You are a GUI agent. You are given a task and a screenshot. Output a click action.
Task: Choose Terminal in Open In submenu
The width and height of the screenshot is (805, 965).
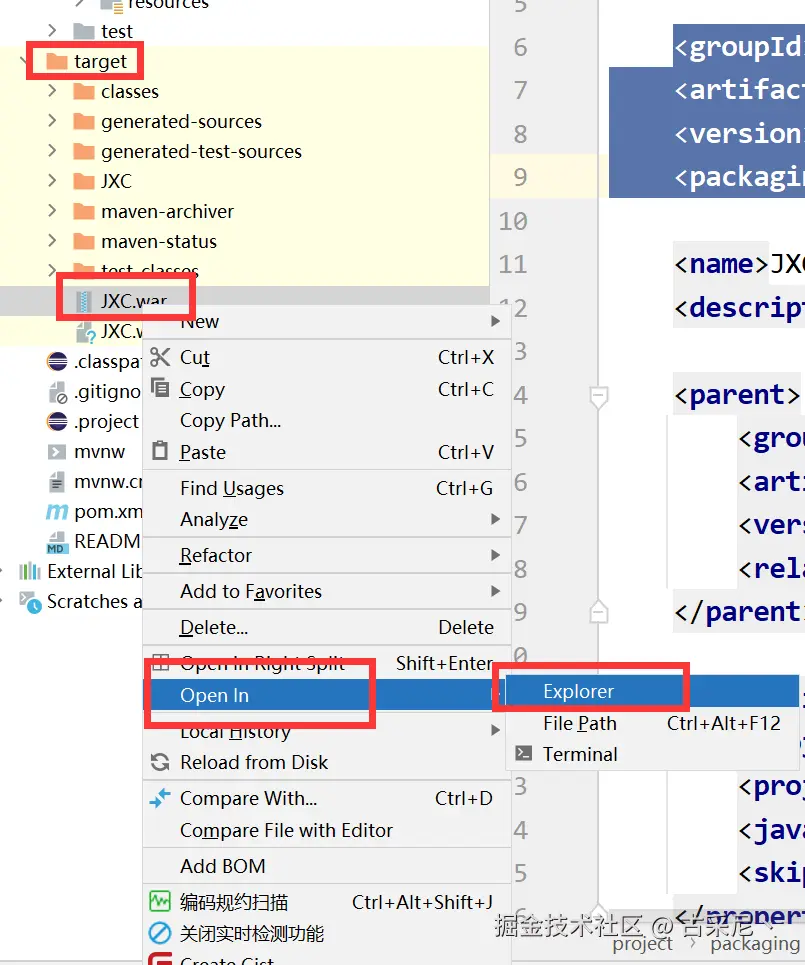(652, 754)
